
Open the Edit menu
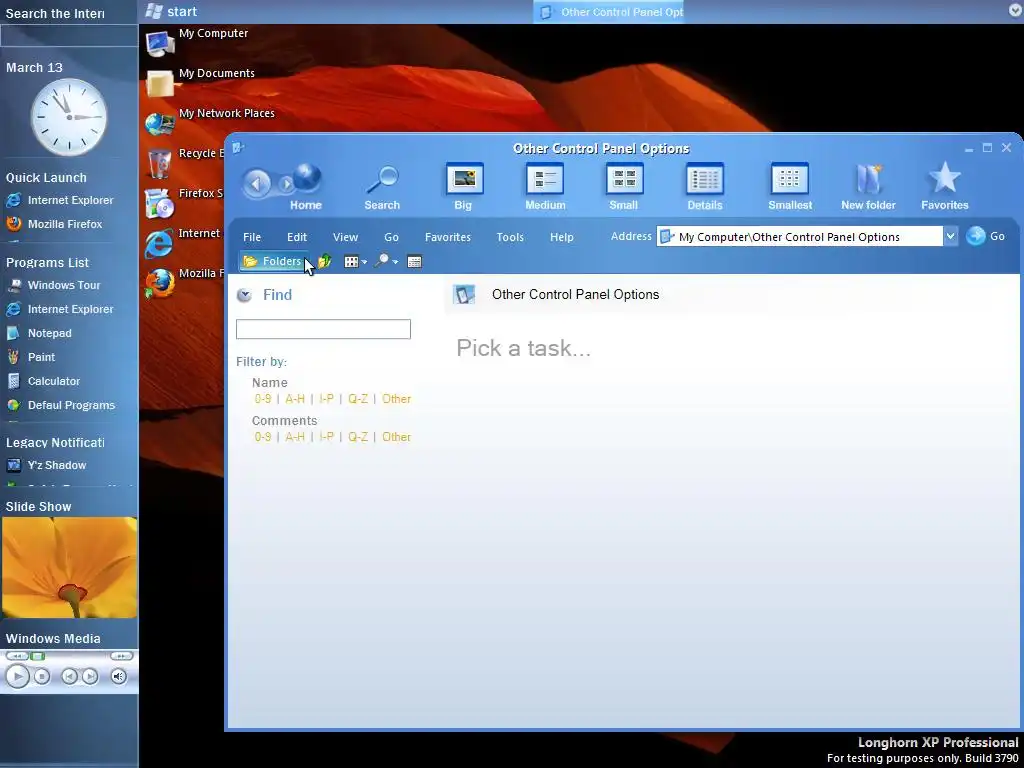coord(297,237)
